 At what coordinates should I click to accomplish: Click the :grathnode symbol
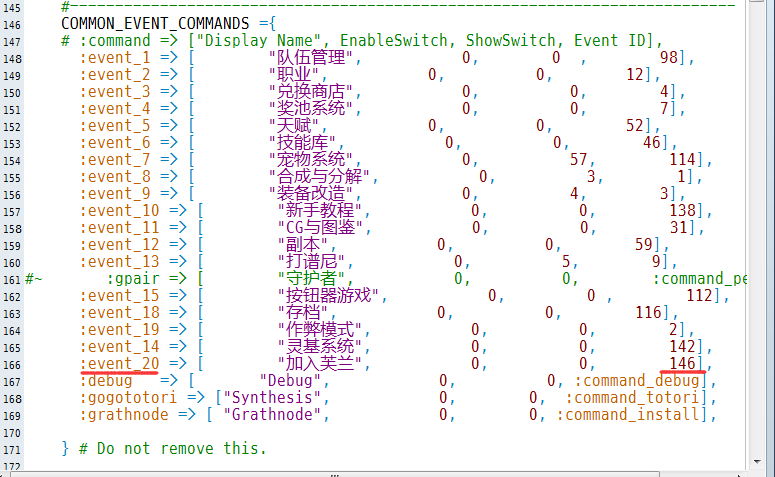click(124, 415)
